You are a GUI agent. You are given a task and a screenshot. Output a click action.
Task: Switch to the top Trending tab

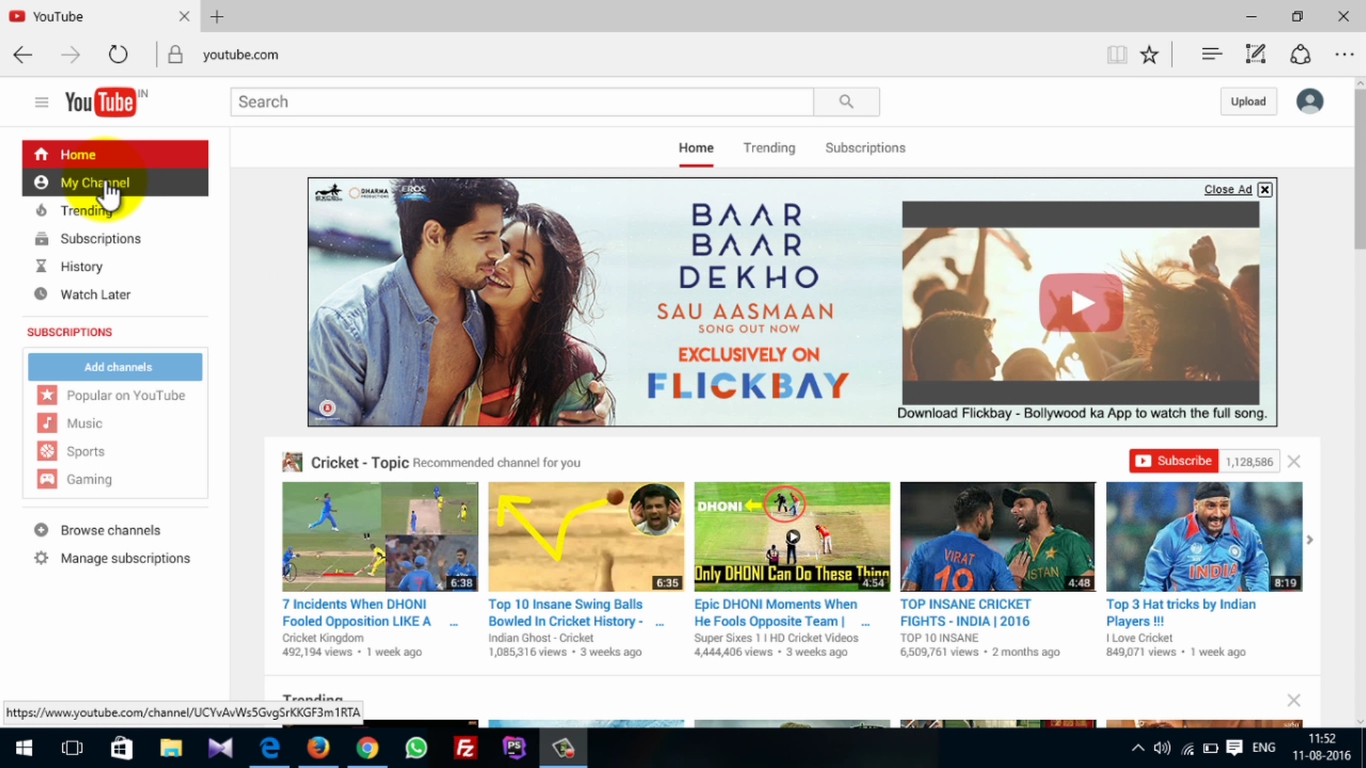[769, 148]
